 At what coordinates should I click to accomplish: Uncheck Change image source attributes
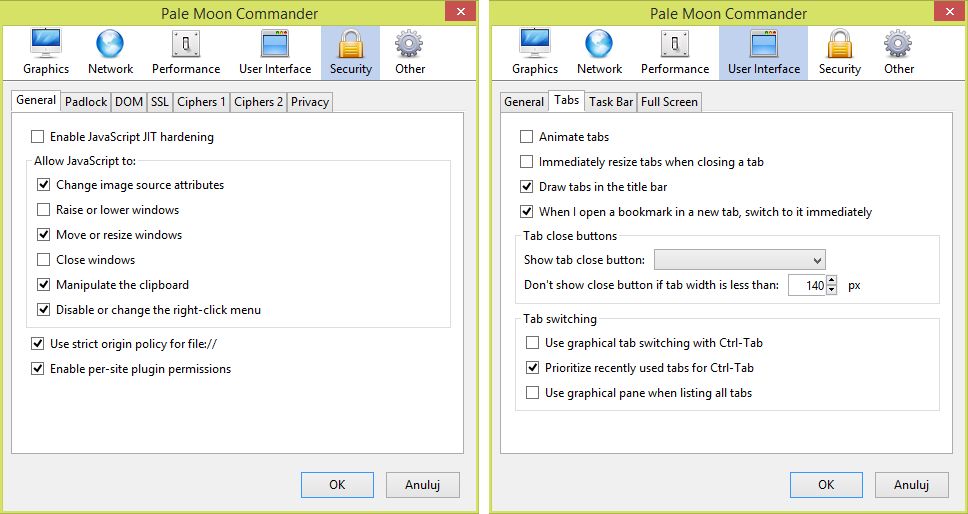(x=43, y=184)
